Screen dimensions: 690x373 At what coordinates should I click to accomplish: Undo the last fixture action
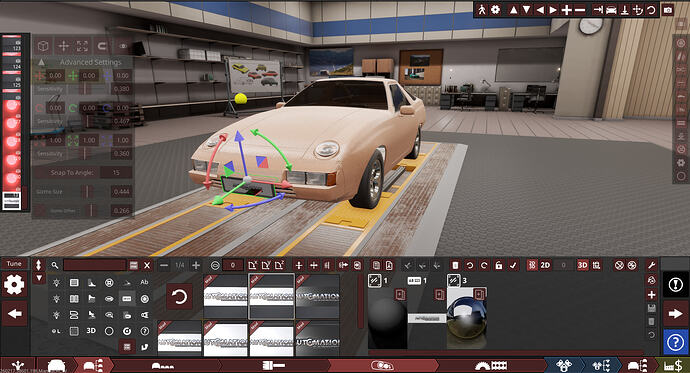(x=470, y=265)
